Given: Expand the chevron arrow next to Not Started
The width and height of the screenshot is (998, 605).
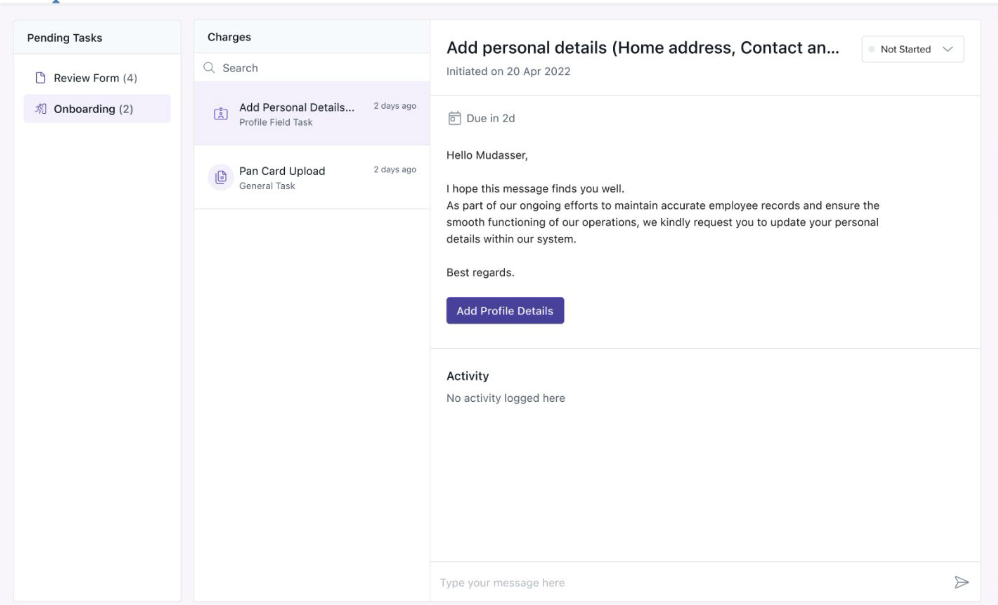Looking at the screenshot, I should pos(947,49).
